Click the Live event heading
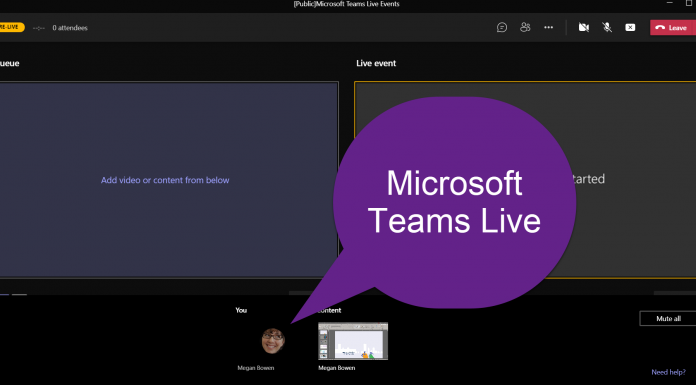The image size is (696, 385). pyautogui.click(x=376, y=63)
